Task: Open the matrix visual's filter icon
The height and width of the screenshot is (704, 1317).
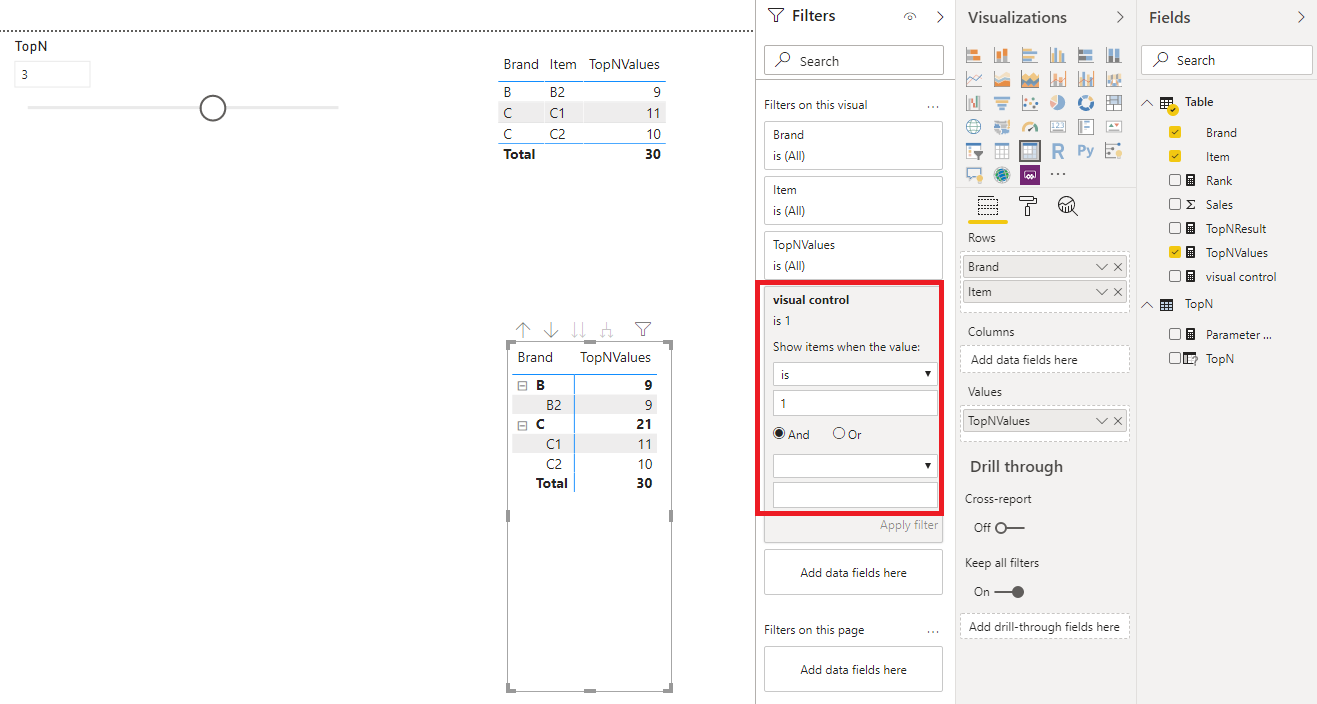Action: [643, 329]
